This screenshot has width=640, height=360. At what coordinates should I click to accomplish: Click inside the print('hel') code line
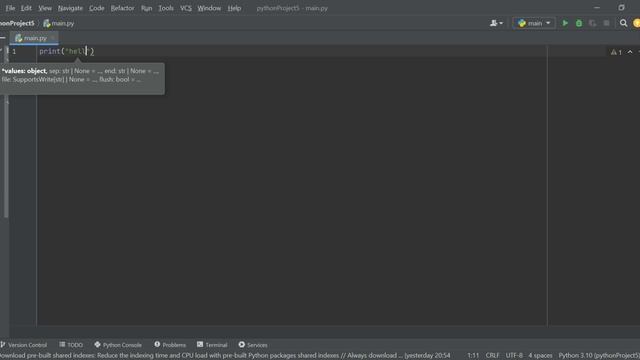coord(67,51)
